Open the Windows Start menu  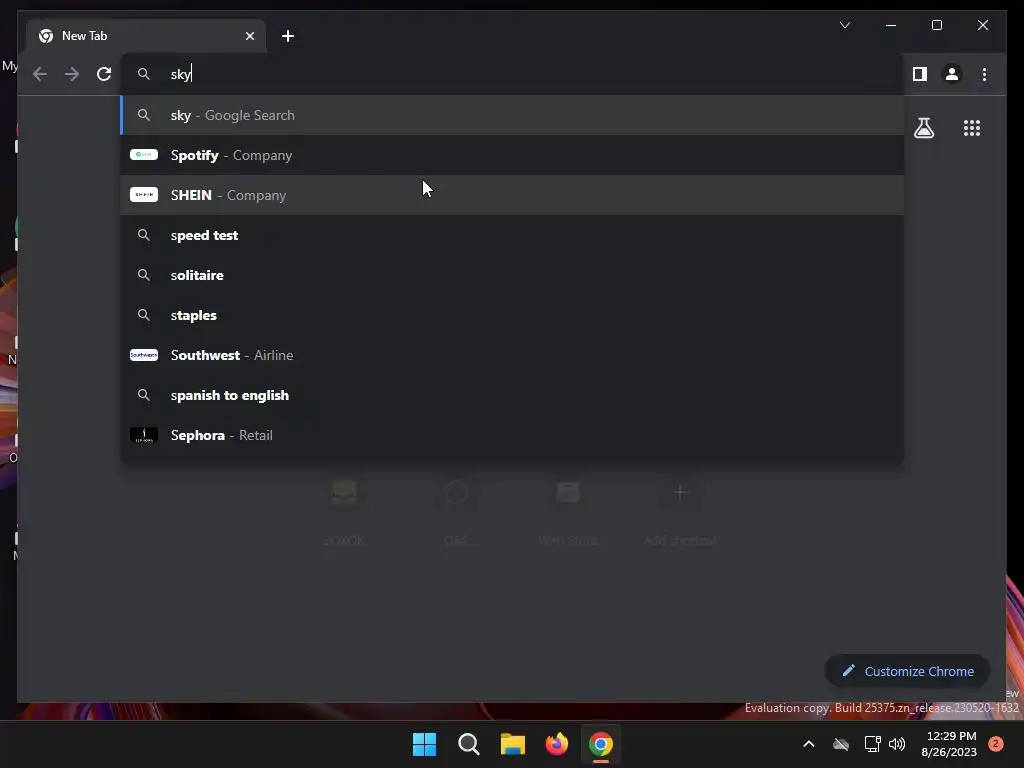[x=424, y=744]
